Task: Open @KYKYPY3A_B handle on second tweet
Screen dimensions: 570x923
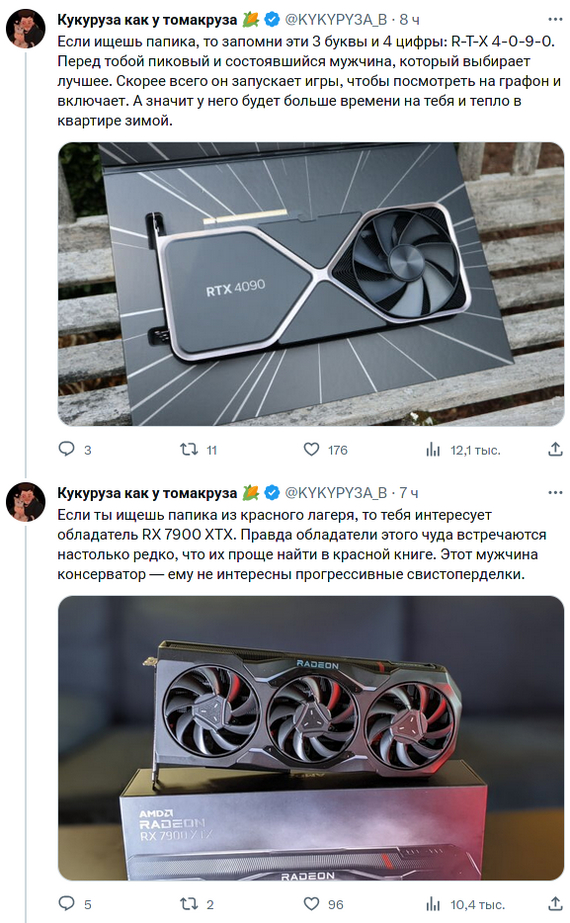Action: 336,493
